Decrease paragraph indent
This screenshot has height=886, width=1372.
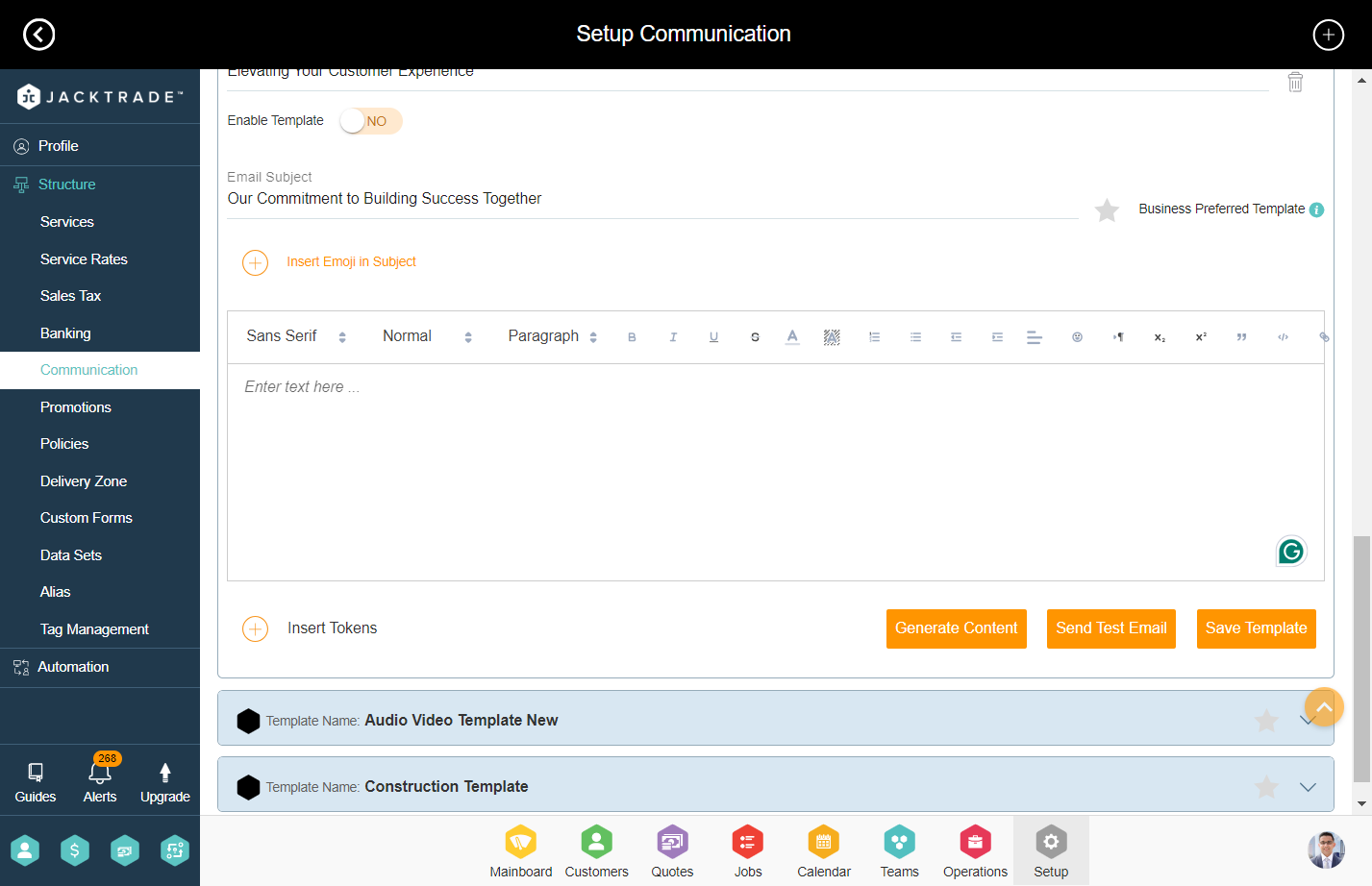[x=956, y=337]
